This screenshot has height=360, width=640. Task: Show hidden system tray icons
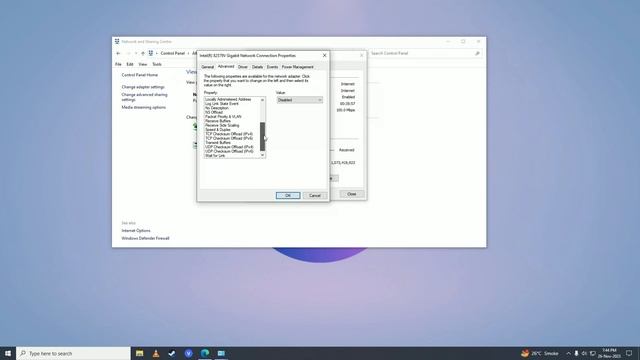pos(568,353)
